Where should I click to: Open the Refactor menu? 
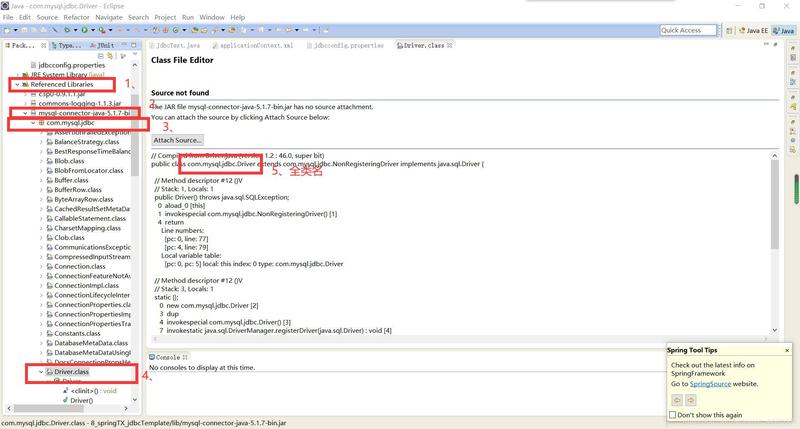pos(77,17)
